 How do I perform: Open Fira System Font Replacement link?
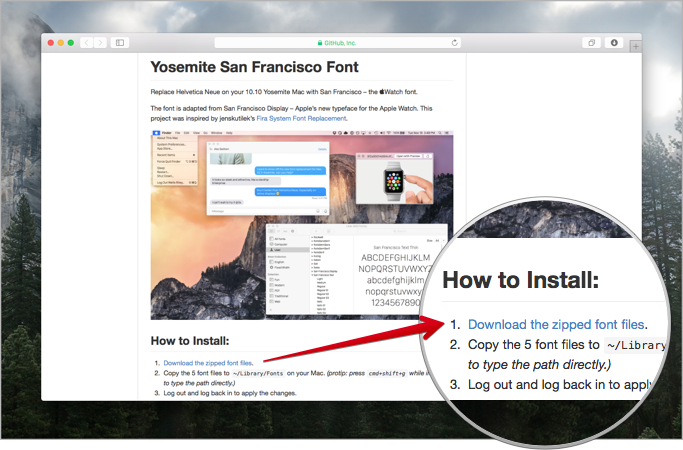(301, 118)
